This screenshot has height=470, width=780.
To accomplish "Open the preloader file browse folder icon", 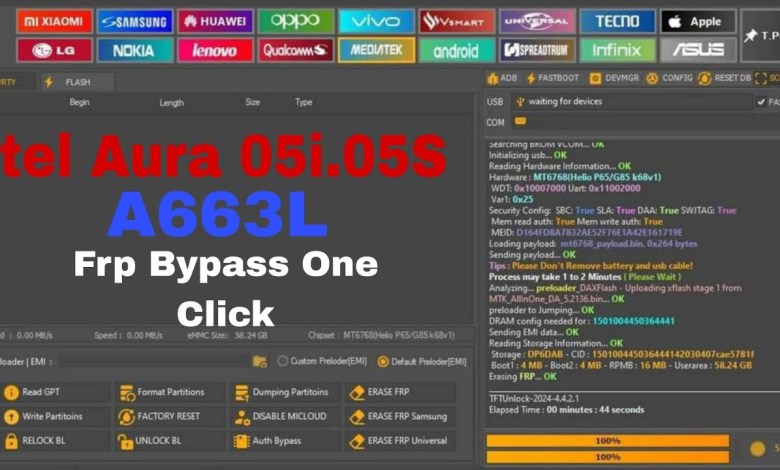I will 260,361.
